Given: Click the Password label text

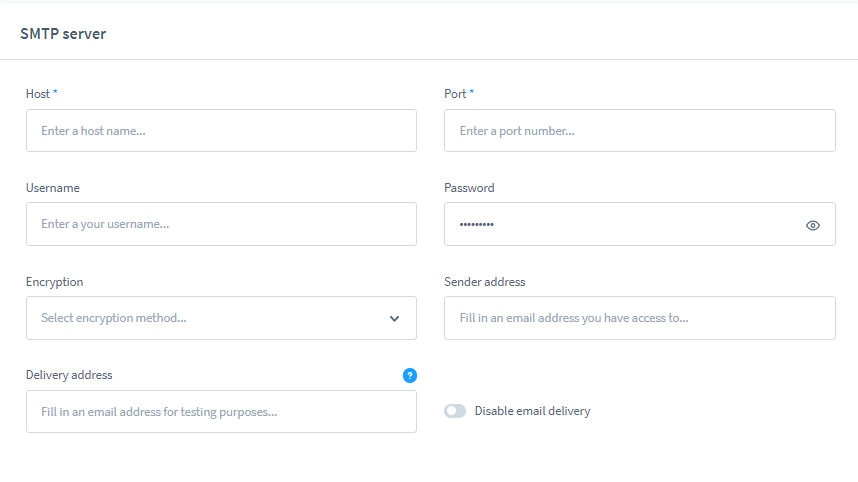Looking at the screenshot, I should tap(469, 188).
